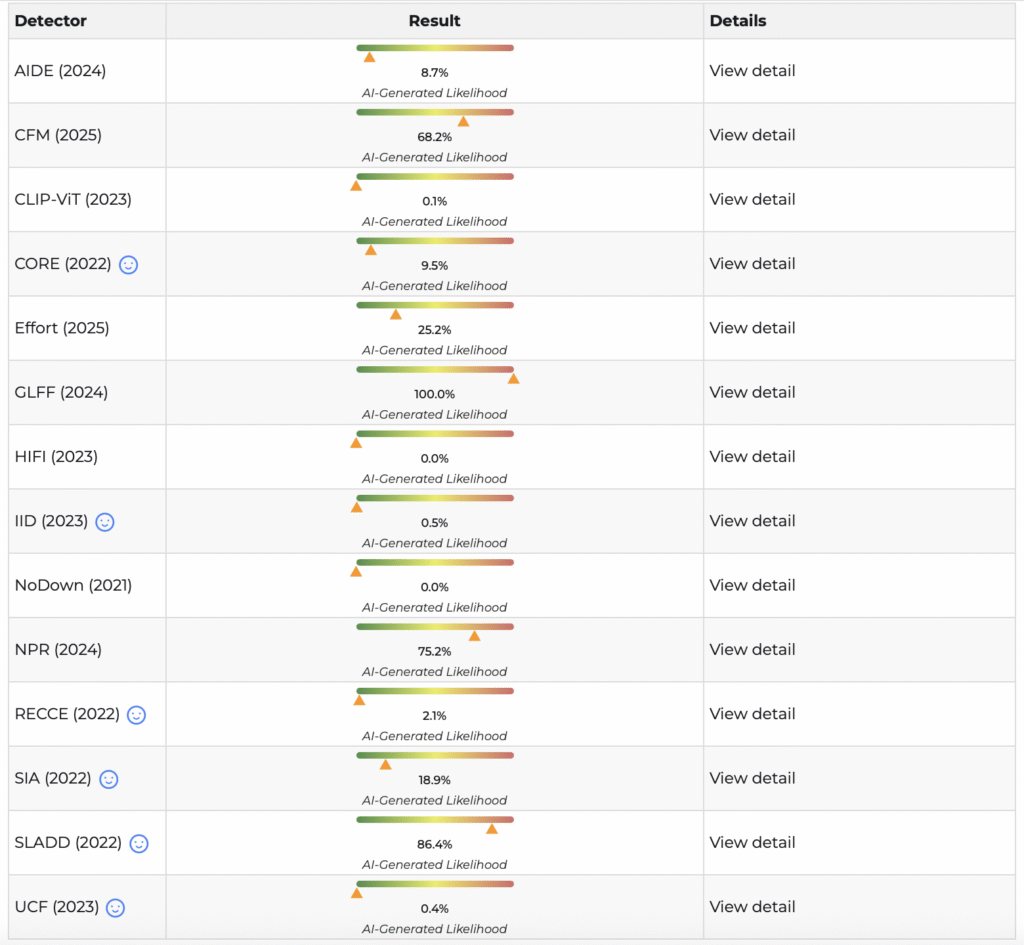Click the smiley icon beside IID (2023)
Screen dimensions: 1024x945
pyautogui.click(x=105, y=521)
